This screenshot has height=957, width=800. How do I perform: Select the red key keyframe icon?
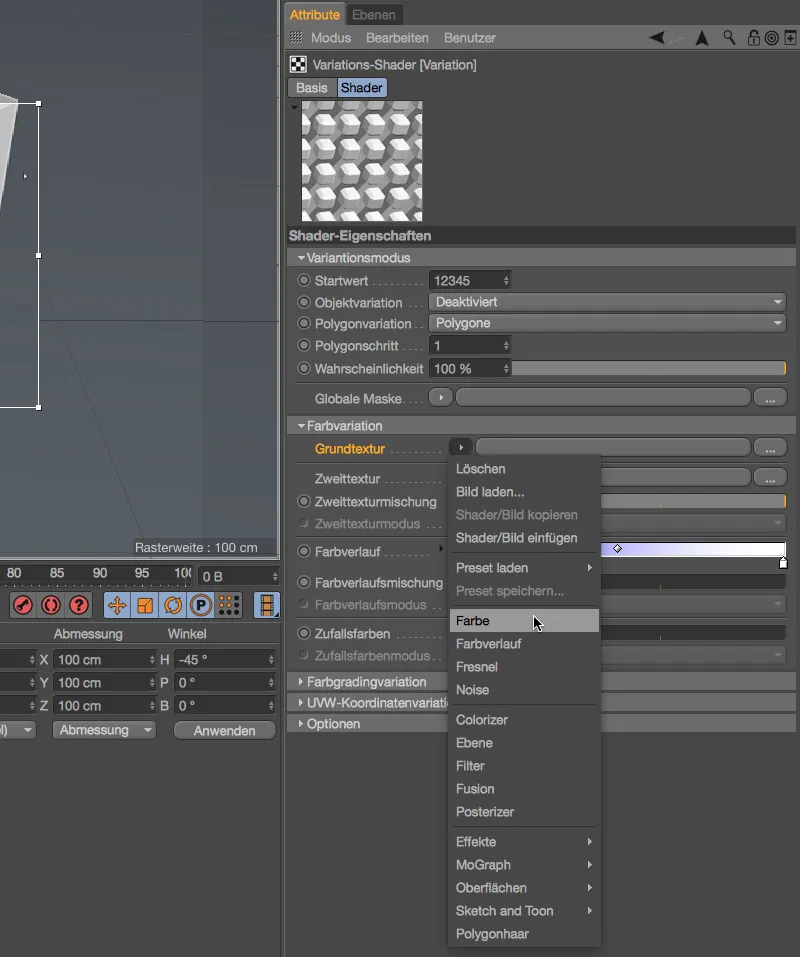24,604
